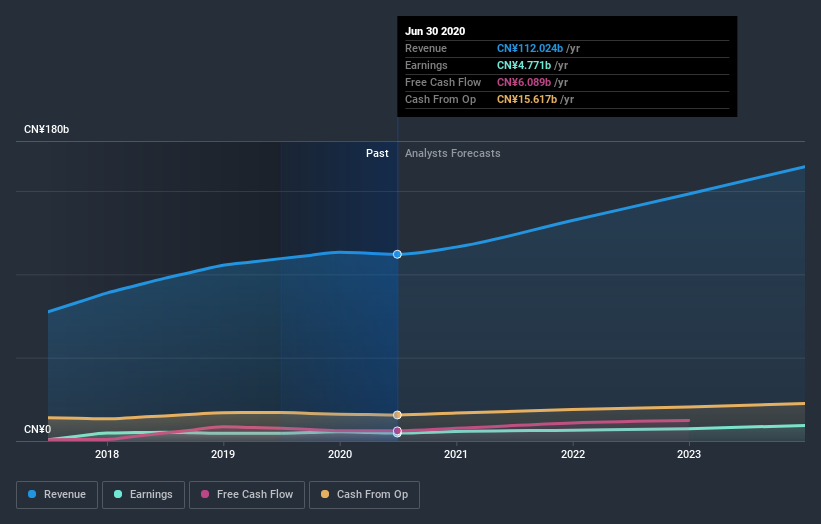Click the 2020 x-axis label
The image size is (821, 524).
pos(340,454)
